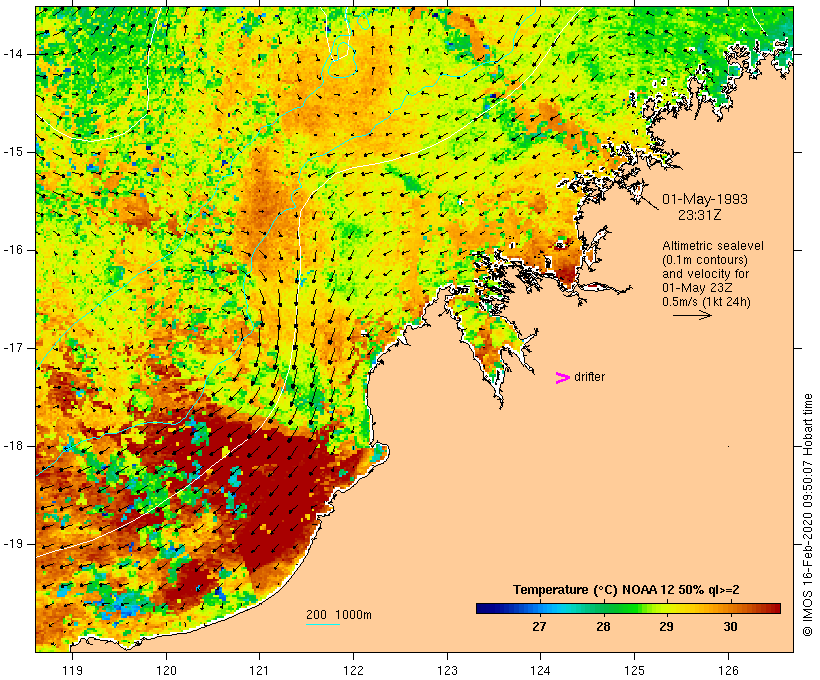
Task: Click the '200 1000m' depth contour label
Action: point(339,615)
